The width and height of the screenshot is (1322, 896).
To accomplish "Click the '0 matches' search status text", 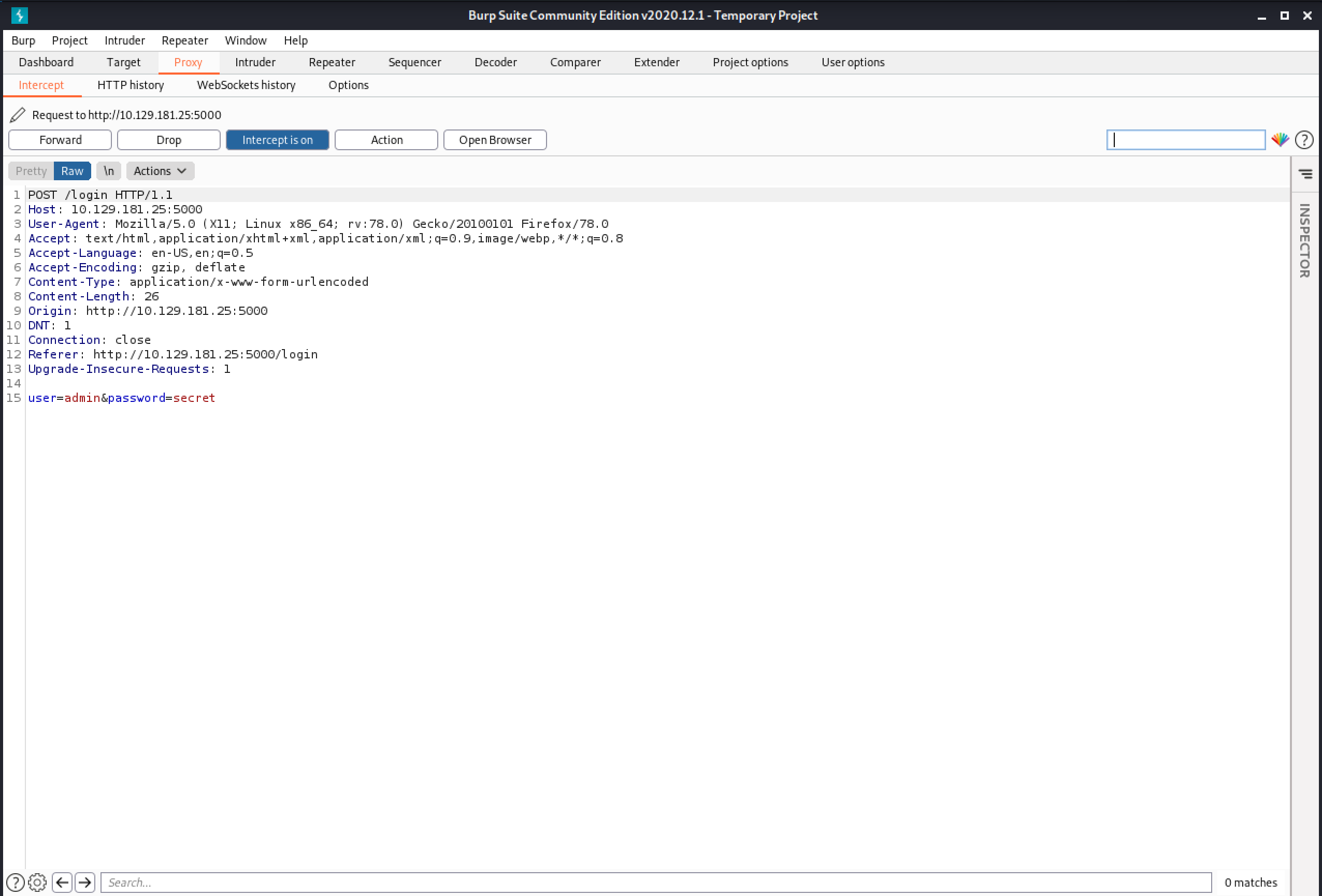I will pyautogui.click(x=1251, y=883).
